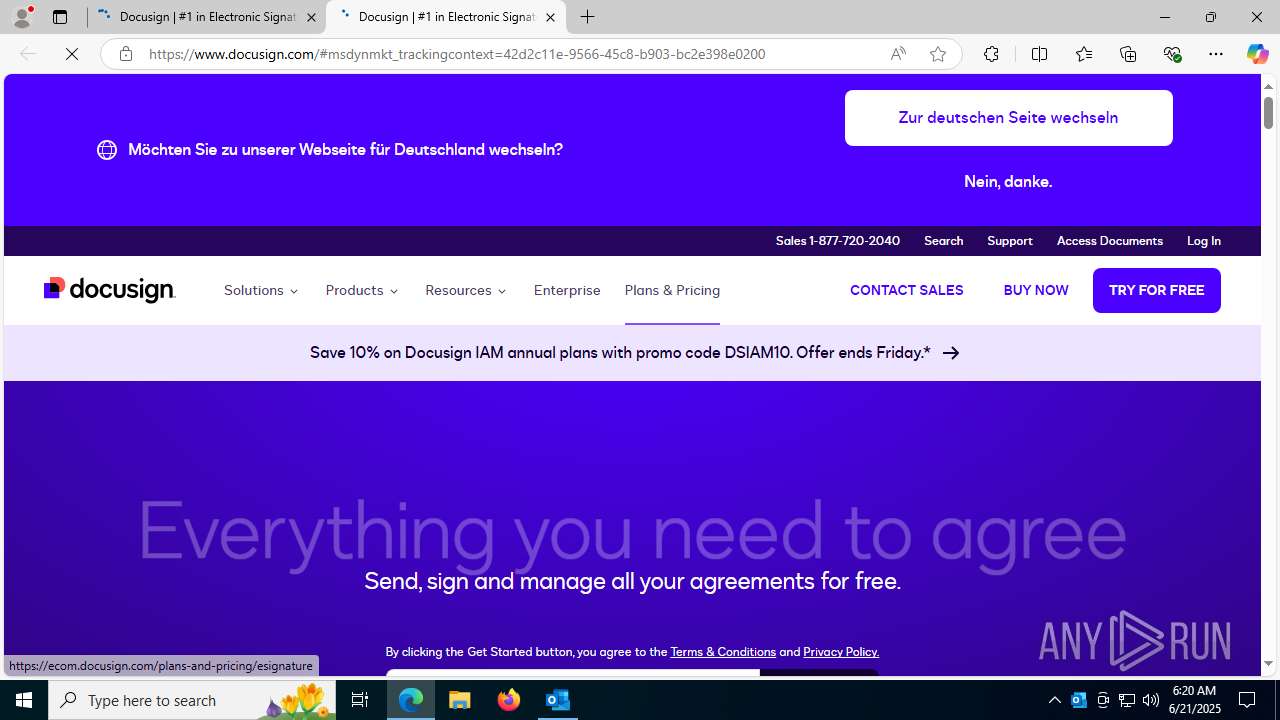Click the page vertical scrollbar thumb
Image resolution: width=1280 pixels, height=720 pixels.
pyautogui.click(x=1268, y=113)
